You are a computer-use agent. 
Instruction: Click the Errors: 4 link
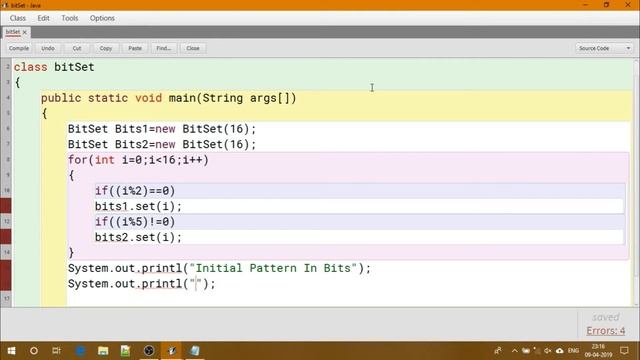[x=605, y=331]
